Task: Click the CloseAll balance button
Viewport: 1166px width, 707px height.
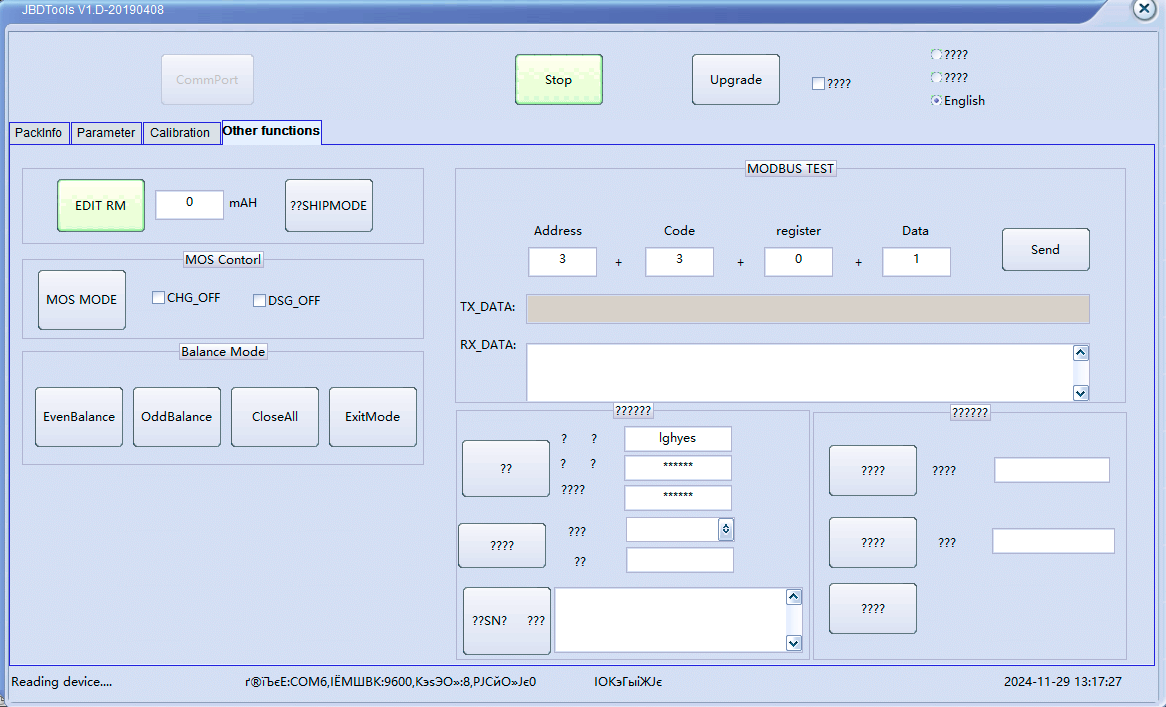Action: [x=275, y=416]
